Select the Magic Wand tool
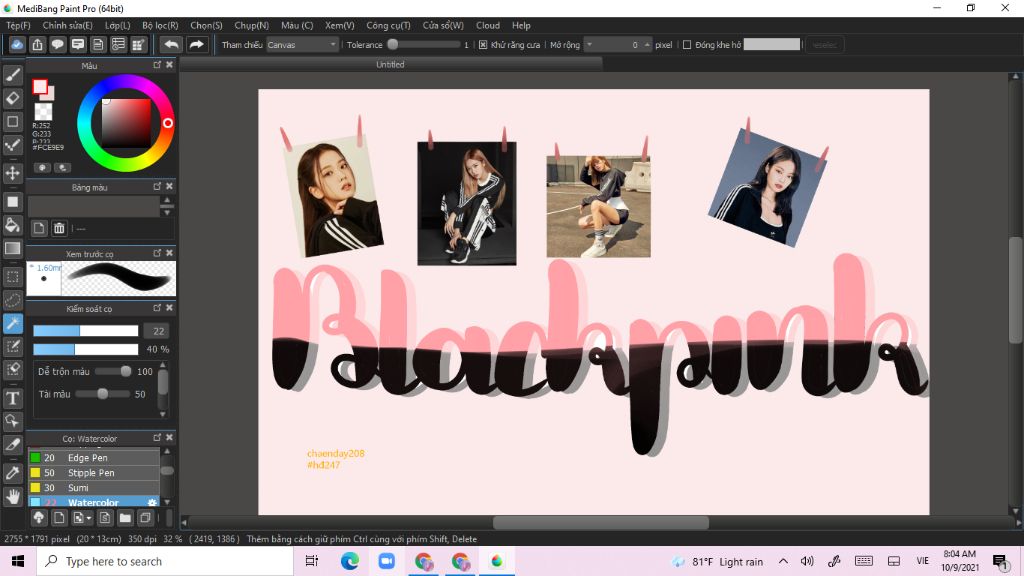Viewport: 1024px width, 576px height. point(12,323)
